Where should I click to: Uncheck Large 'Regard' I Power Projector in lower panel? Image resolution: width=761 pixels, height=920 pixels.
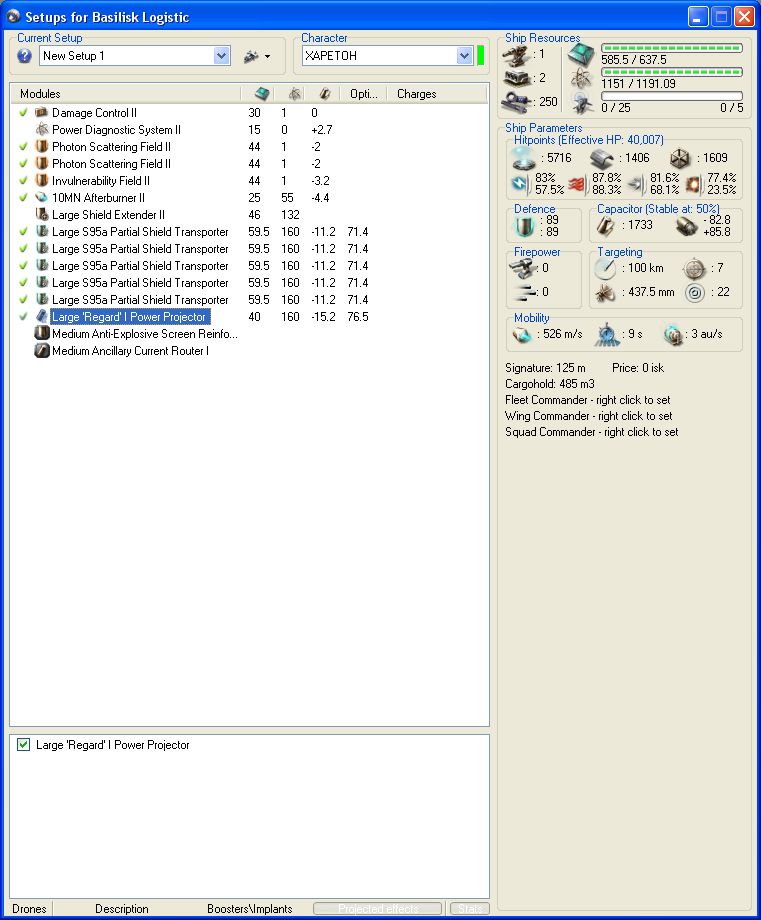click(x=23, y=745)
